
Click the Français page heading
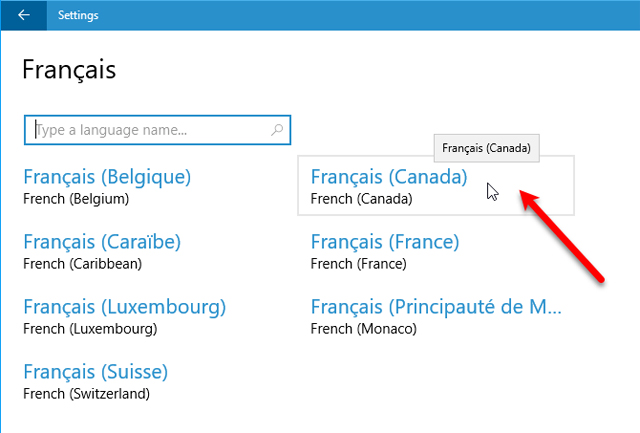coord(69,69)
